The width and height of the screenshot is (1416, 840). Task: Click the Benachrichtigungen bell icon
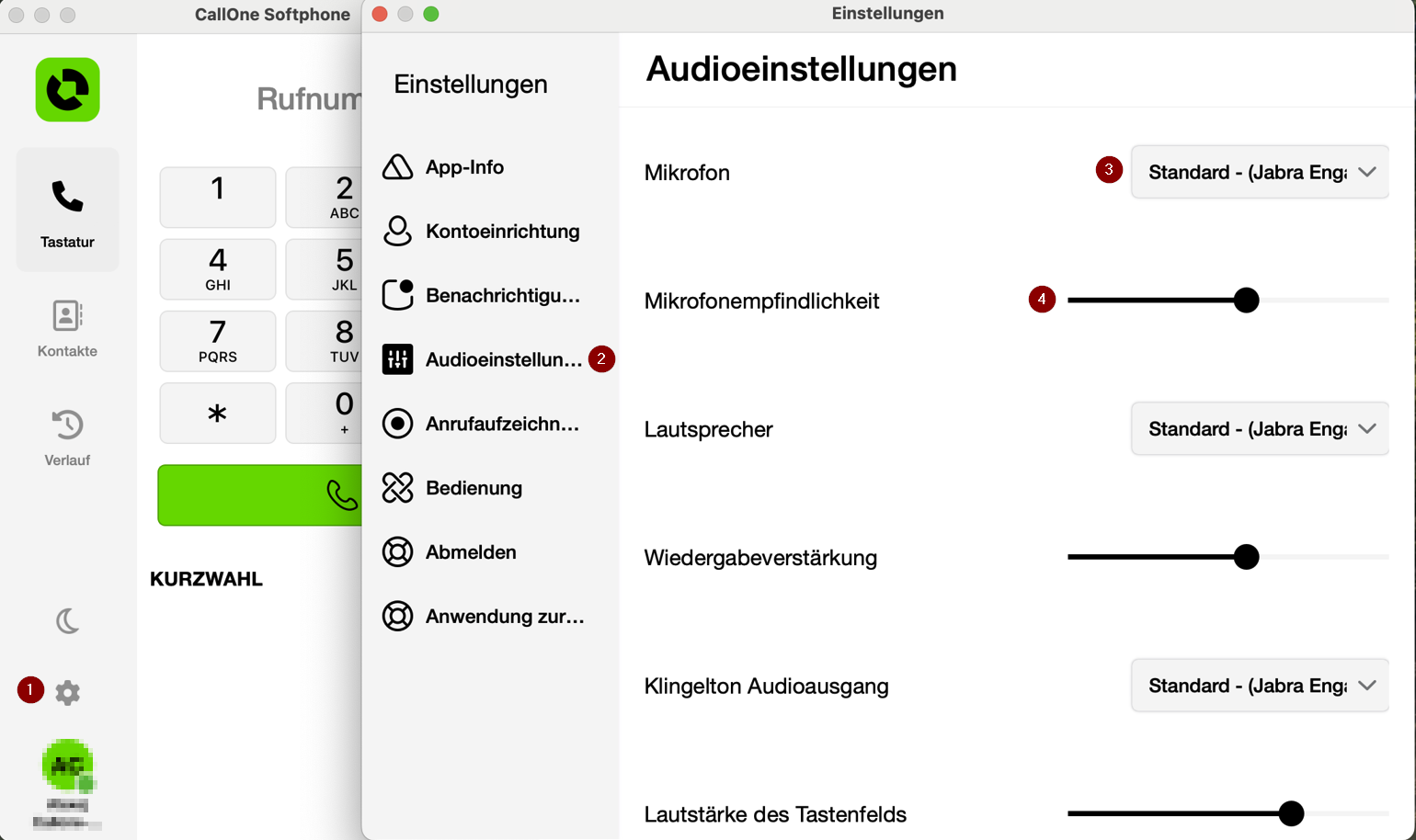(x=397, y=295)
